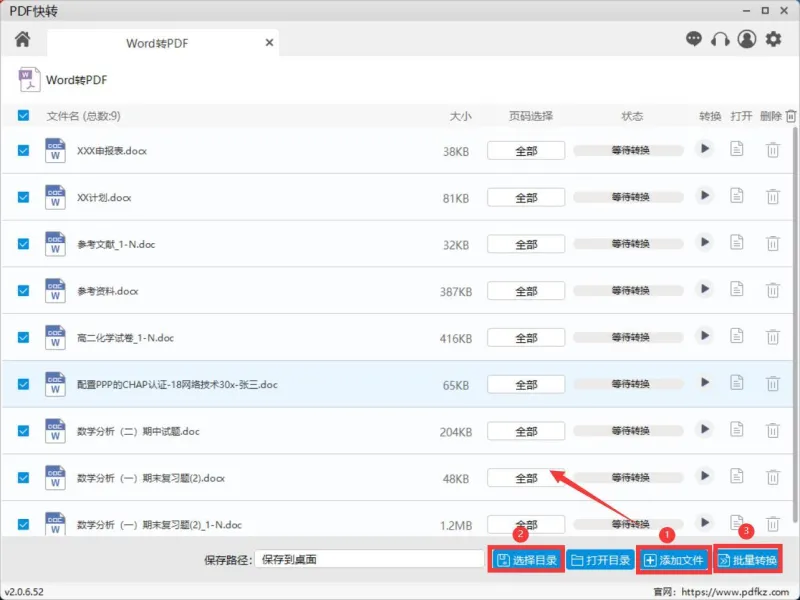Convert 数学分析（二）期中试题.doc via the play icon
Image resolution: width=800 pixels, height=600 pixels.
coord(705,430)
